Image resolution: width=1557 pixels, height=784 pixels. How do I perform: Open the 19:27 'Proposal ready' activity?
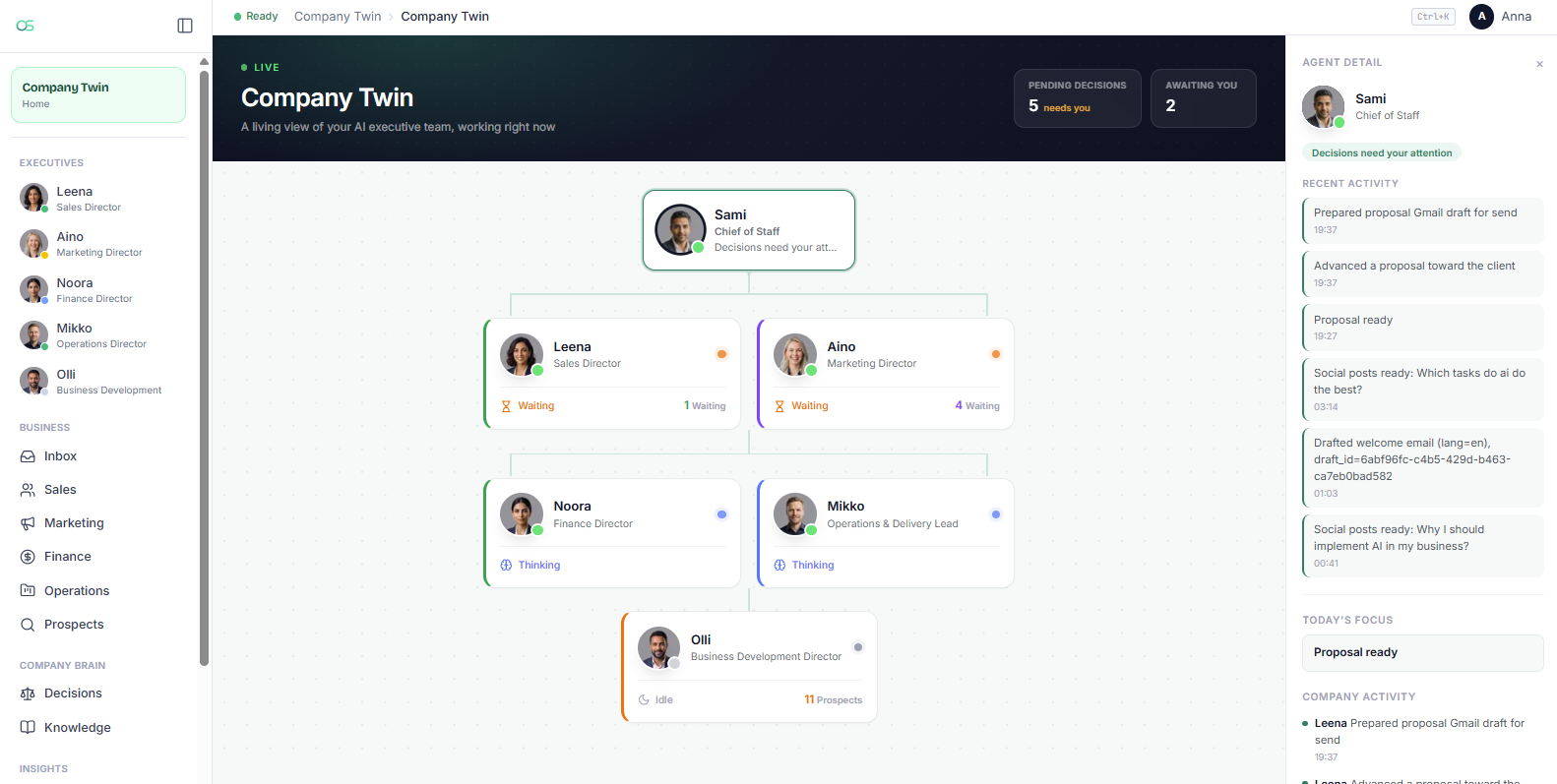[x=1423, y=328]
